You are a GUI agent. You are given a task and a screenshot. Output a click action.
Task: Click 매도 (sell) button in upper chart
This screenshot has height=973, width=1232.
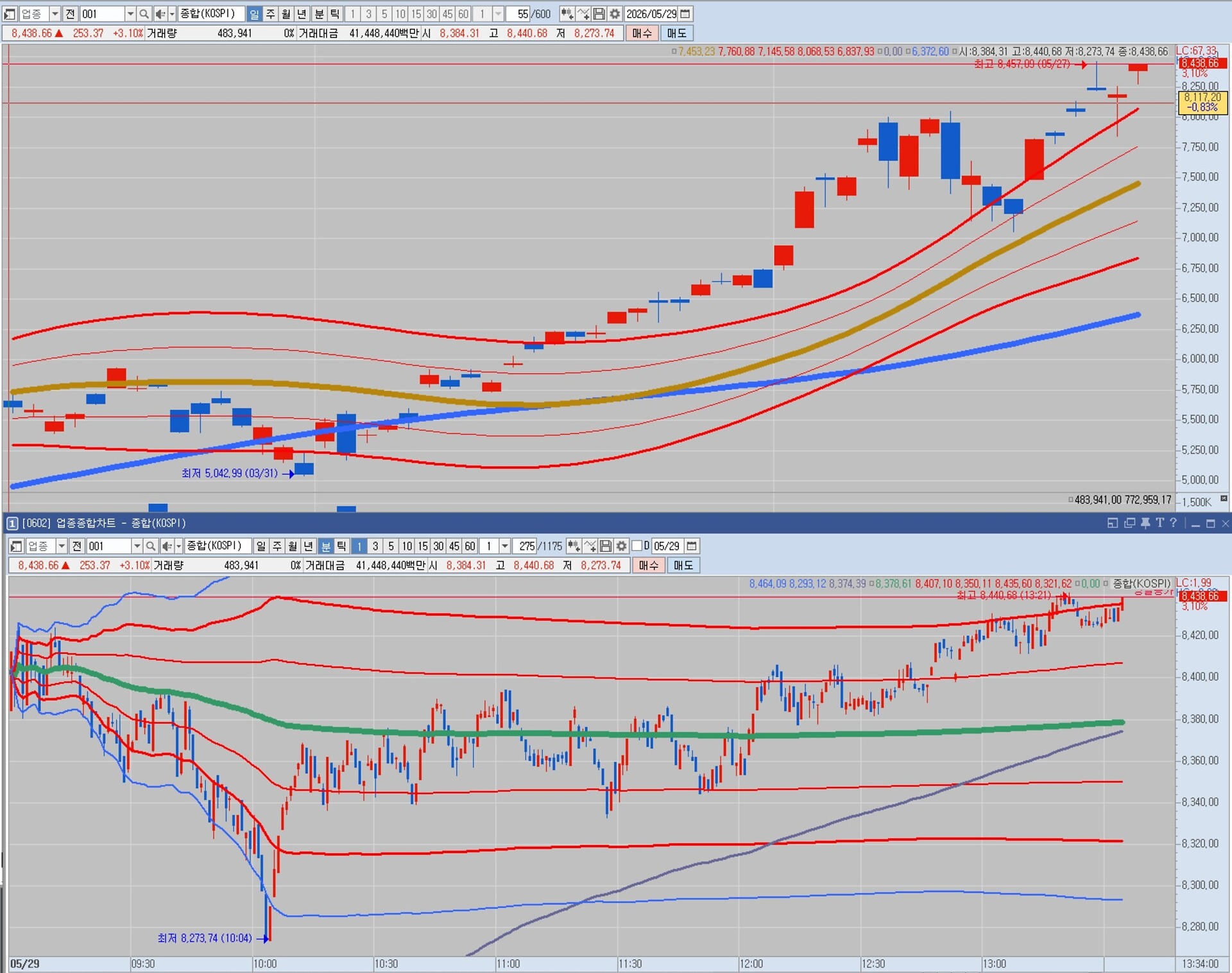point(676,33)
